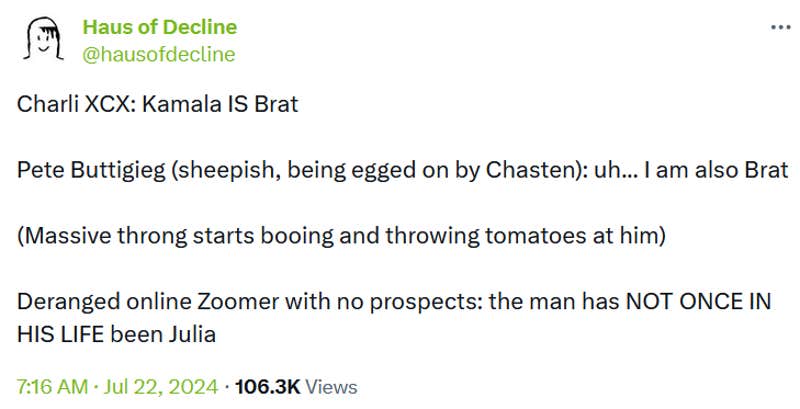Click the phrase Kamala IS Brat

pos(220,104)
